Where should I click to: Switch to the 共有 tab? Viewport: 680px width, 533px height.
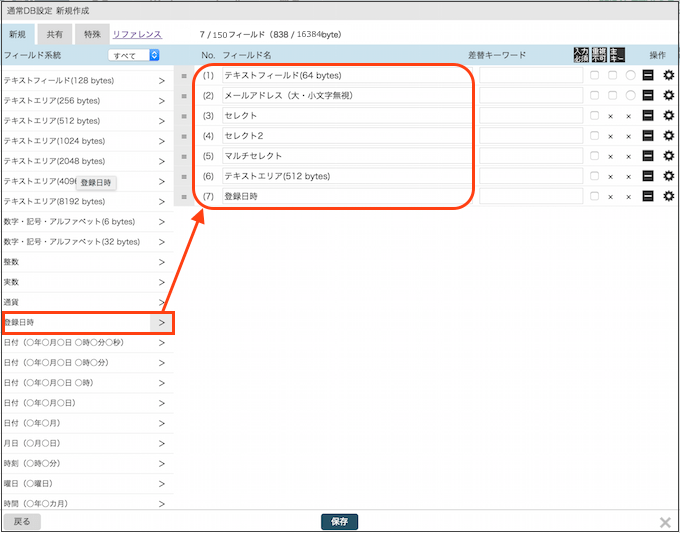tap(55, 34)
